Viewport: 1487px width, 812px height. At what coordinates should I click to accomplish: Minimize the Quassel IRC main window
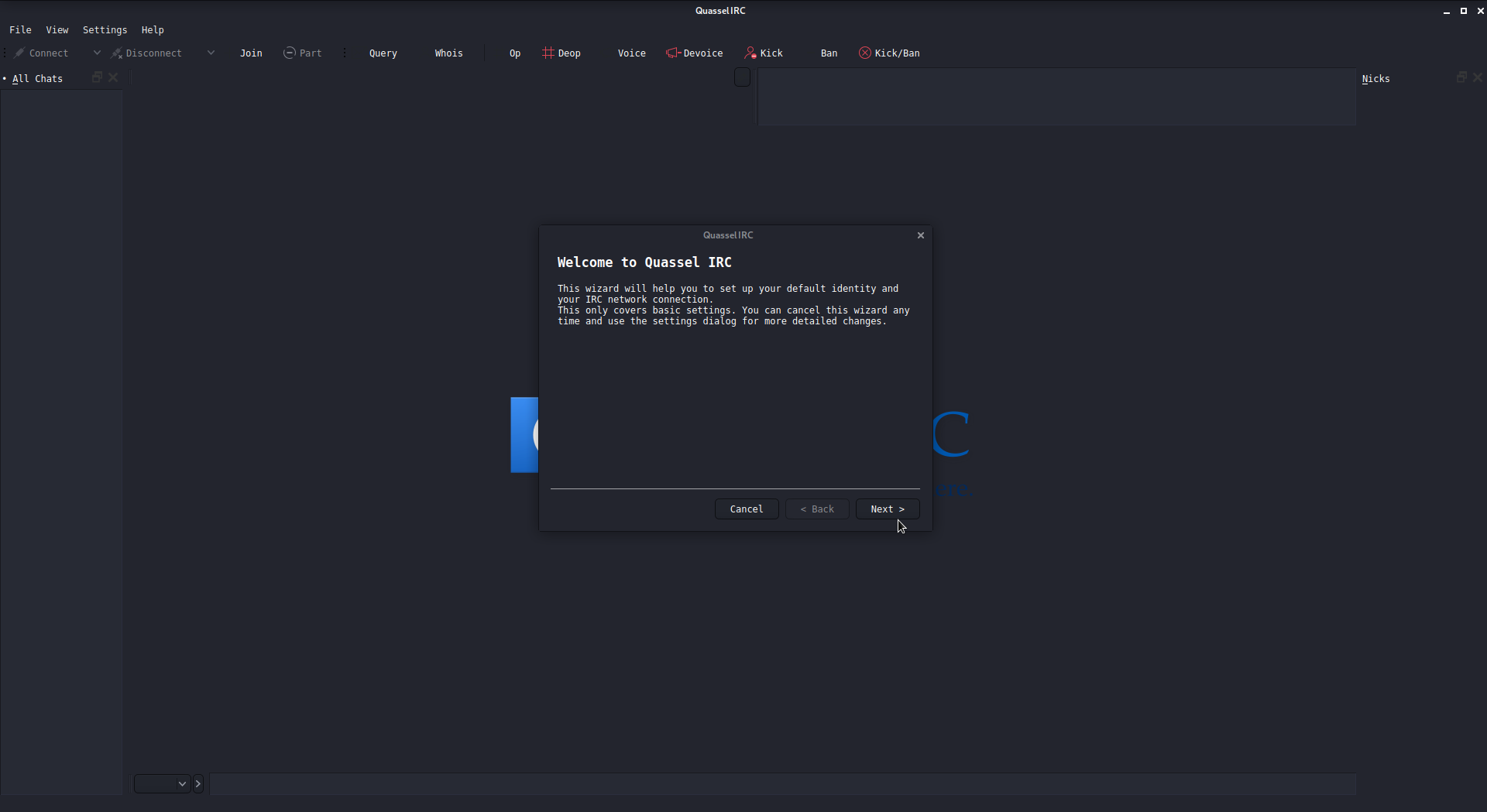click(1447, 11)
